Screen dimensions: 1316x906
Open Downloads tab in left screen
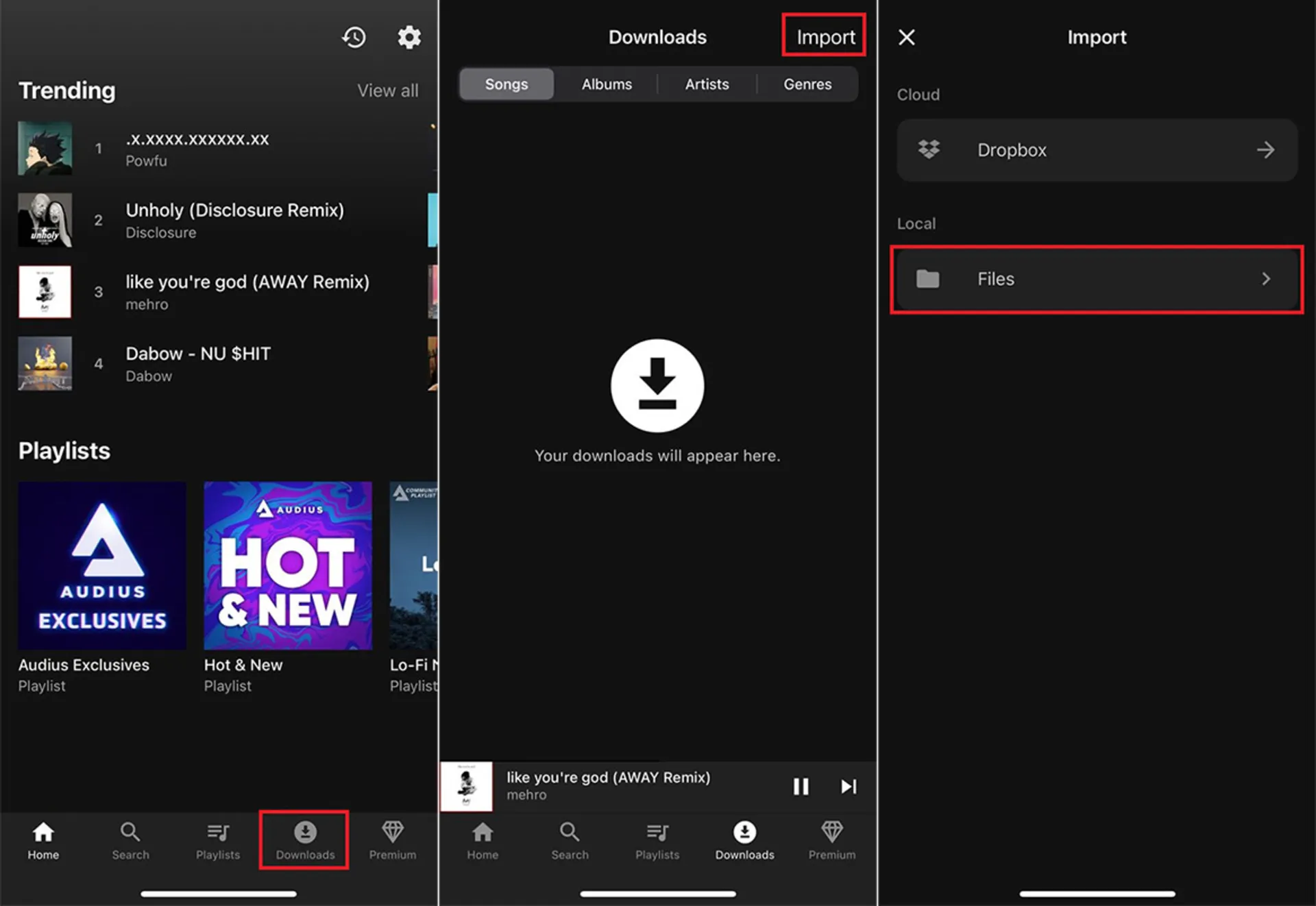[305, 841]
